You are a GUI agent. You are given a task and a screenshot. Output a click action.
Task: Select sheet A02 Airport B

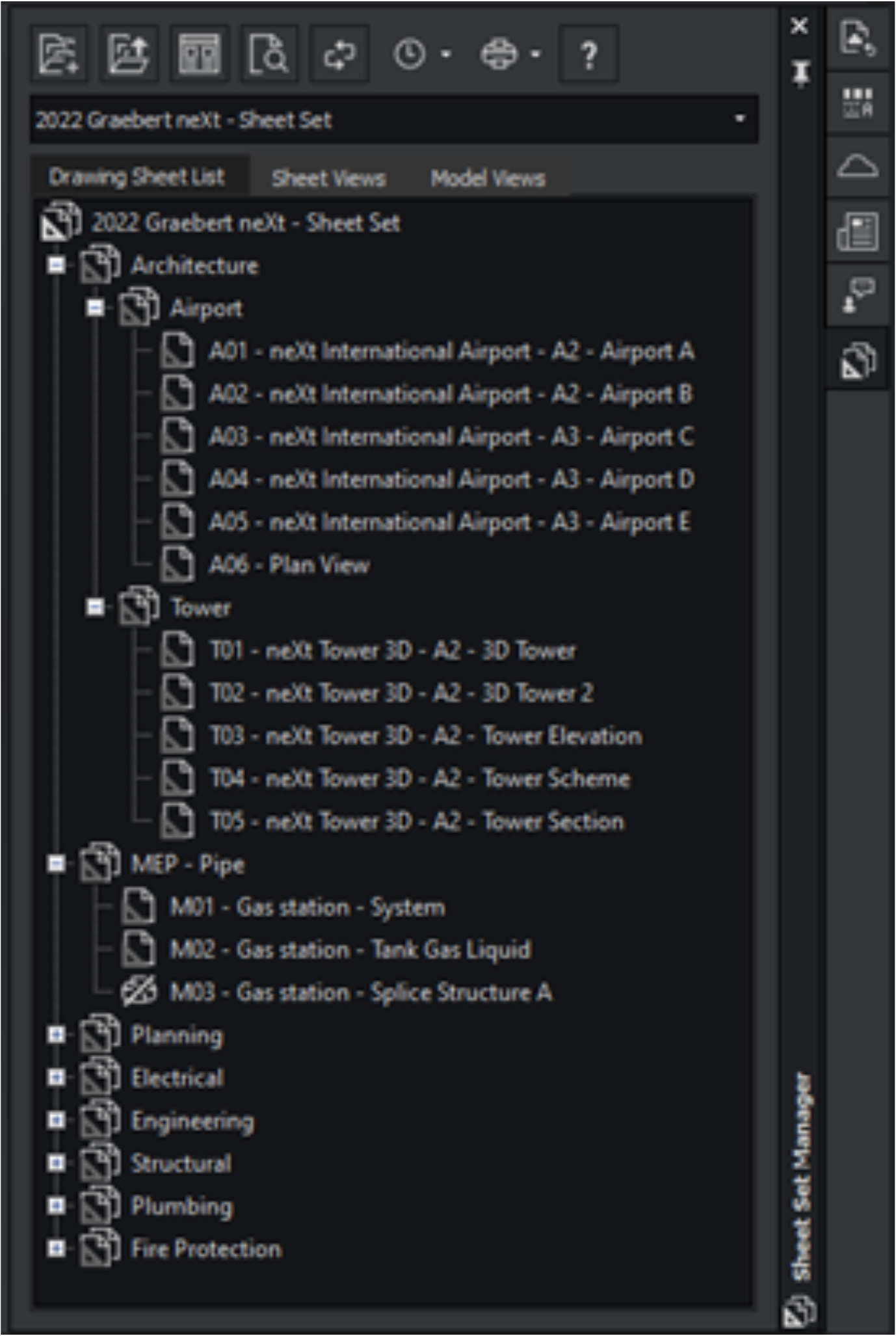click(x=451, y=395)
